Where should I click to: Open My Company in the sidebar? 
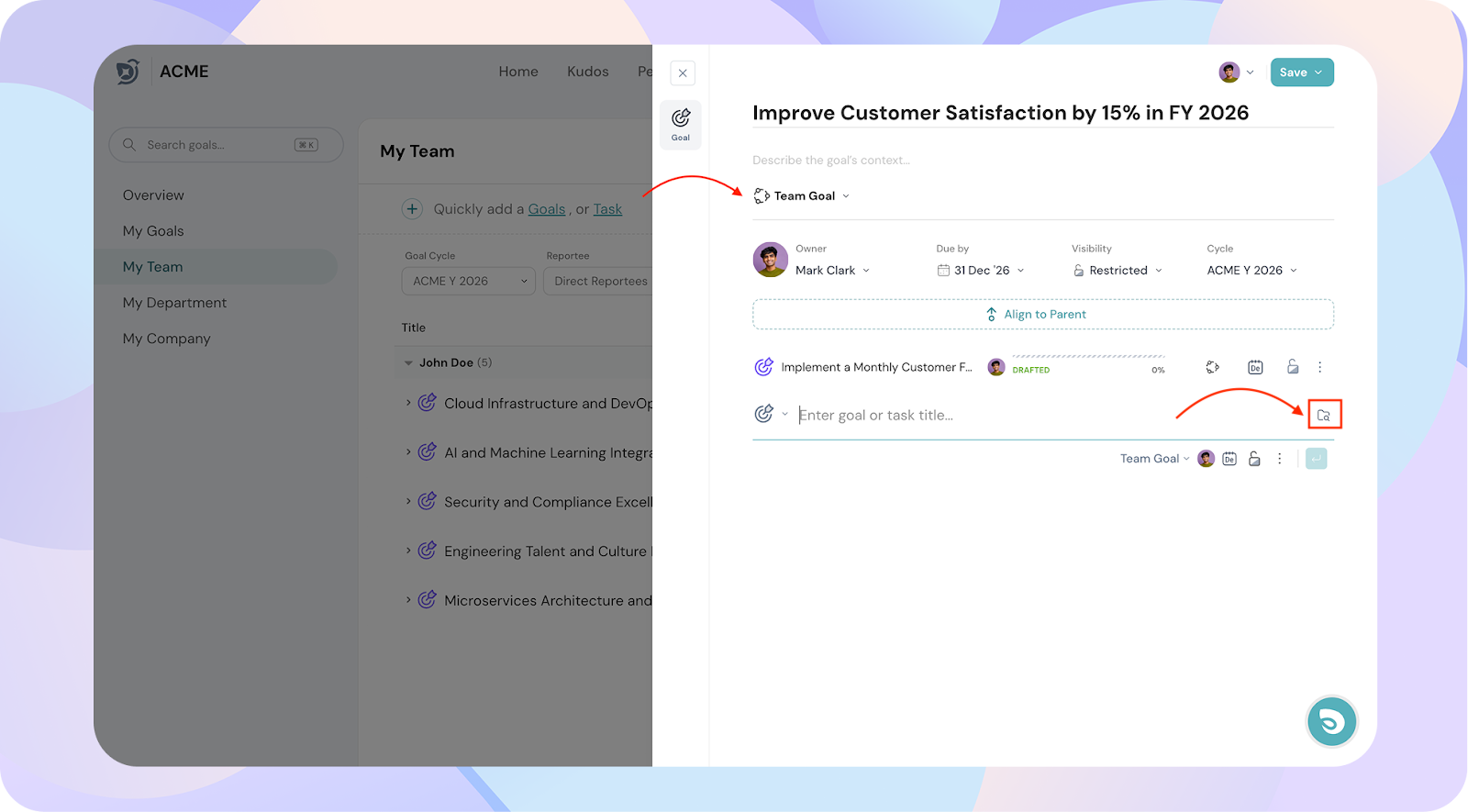click(167, 339)
